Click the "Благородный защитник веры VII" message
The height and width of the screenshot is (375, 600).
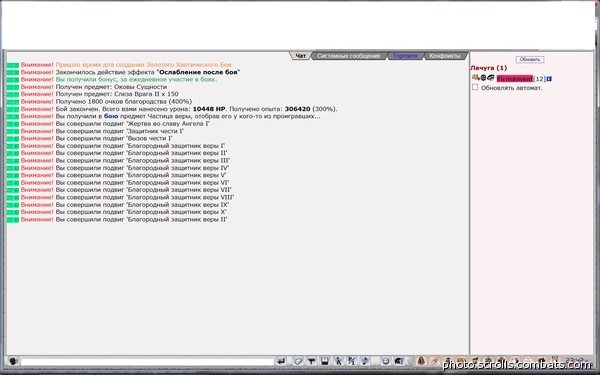(143, 190)
